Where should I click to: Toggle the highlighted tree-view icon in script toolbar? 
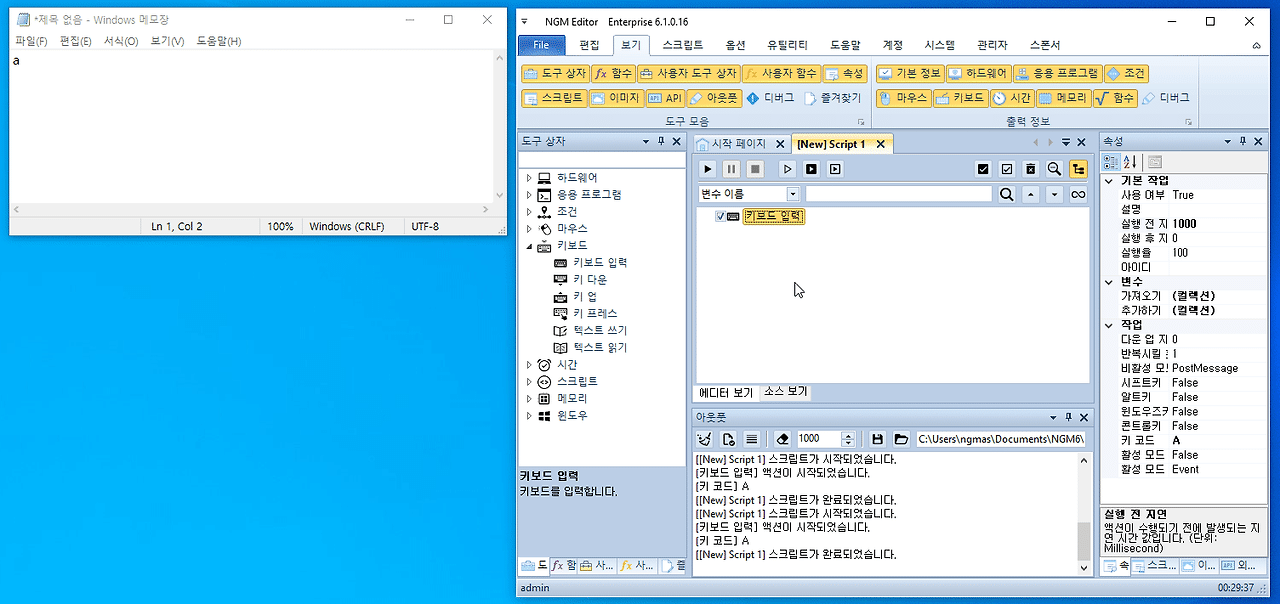[x=1078, y=169]
